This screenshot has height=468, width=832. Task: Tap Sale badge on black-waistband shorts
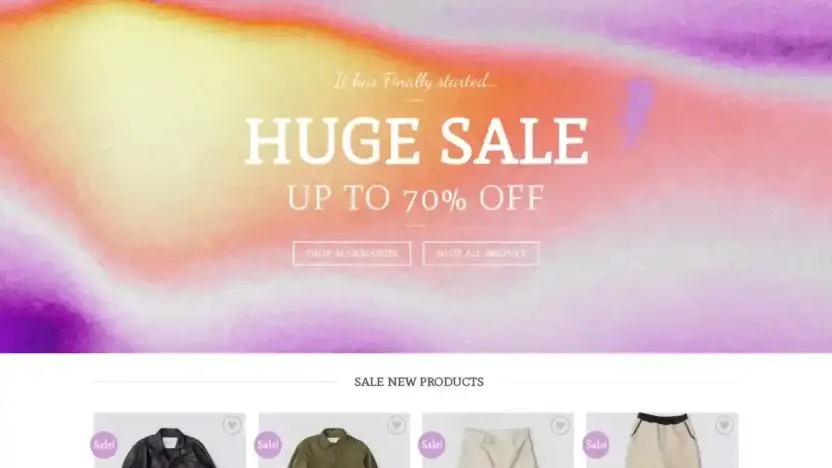596,444
